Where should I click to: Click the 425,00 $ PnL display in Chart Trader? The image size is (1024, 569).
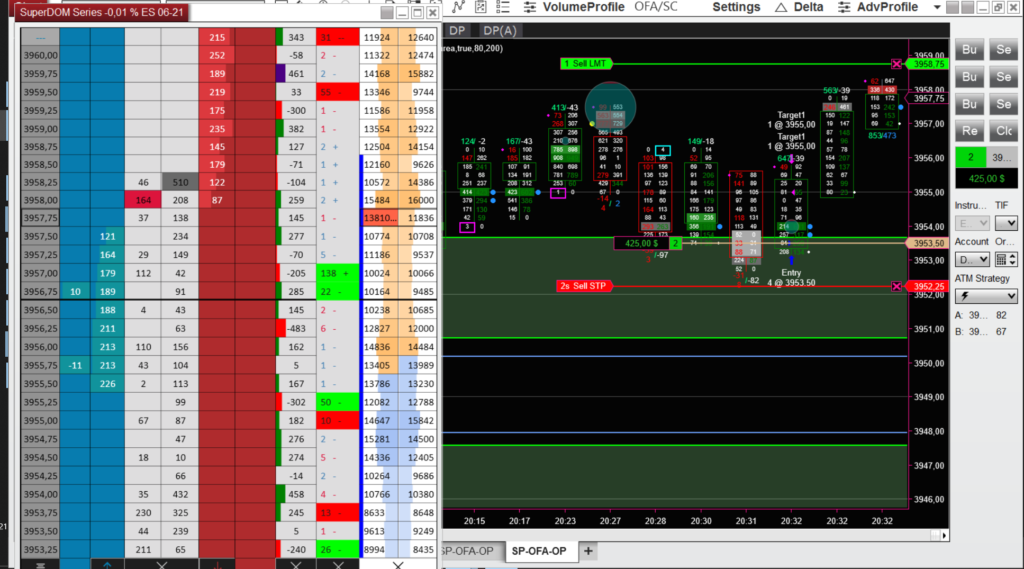tap(986, 178)
